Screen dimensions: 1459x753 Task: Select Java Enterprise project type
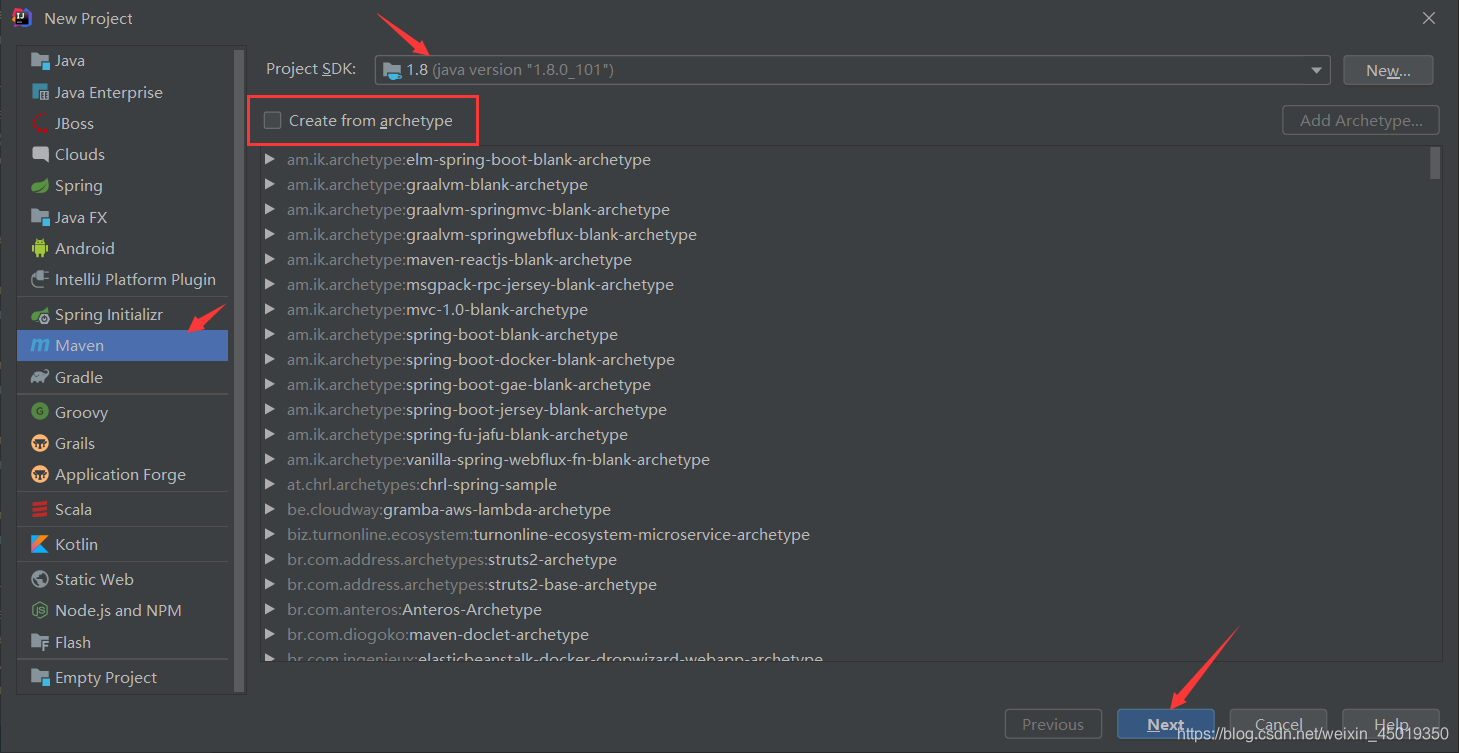(122, 92)
